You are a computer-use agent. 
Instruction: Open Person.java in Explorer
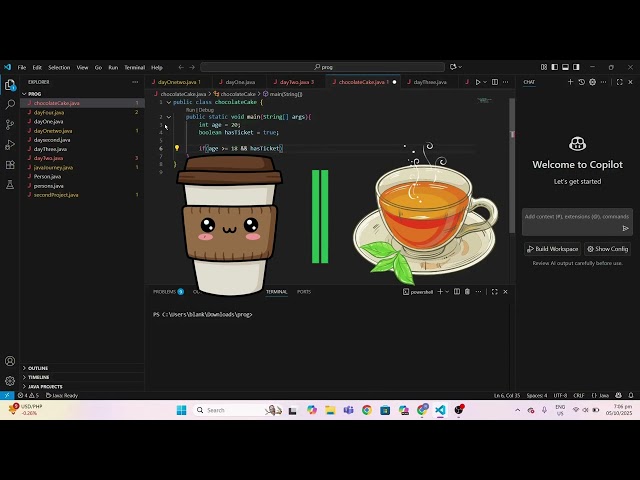pos(82,176)
